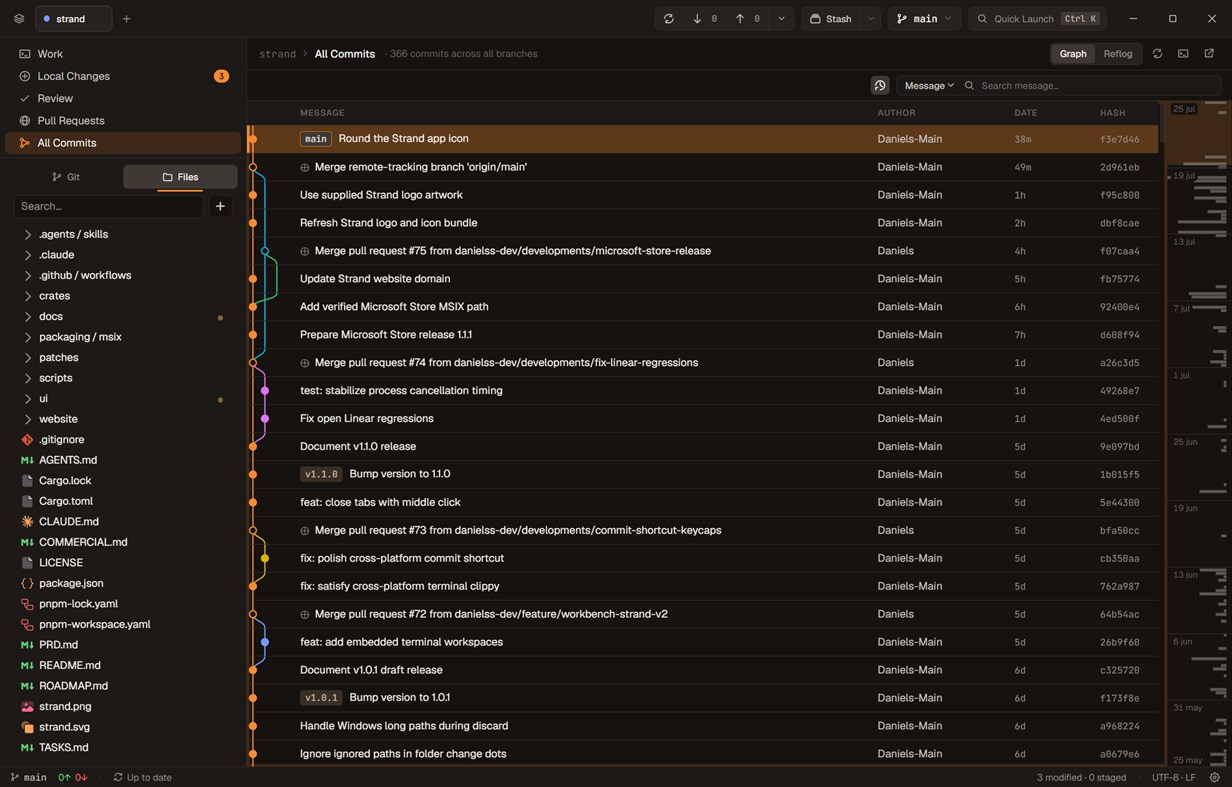
Task: Expand the website folder
Action: [x=58, y=419]
